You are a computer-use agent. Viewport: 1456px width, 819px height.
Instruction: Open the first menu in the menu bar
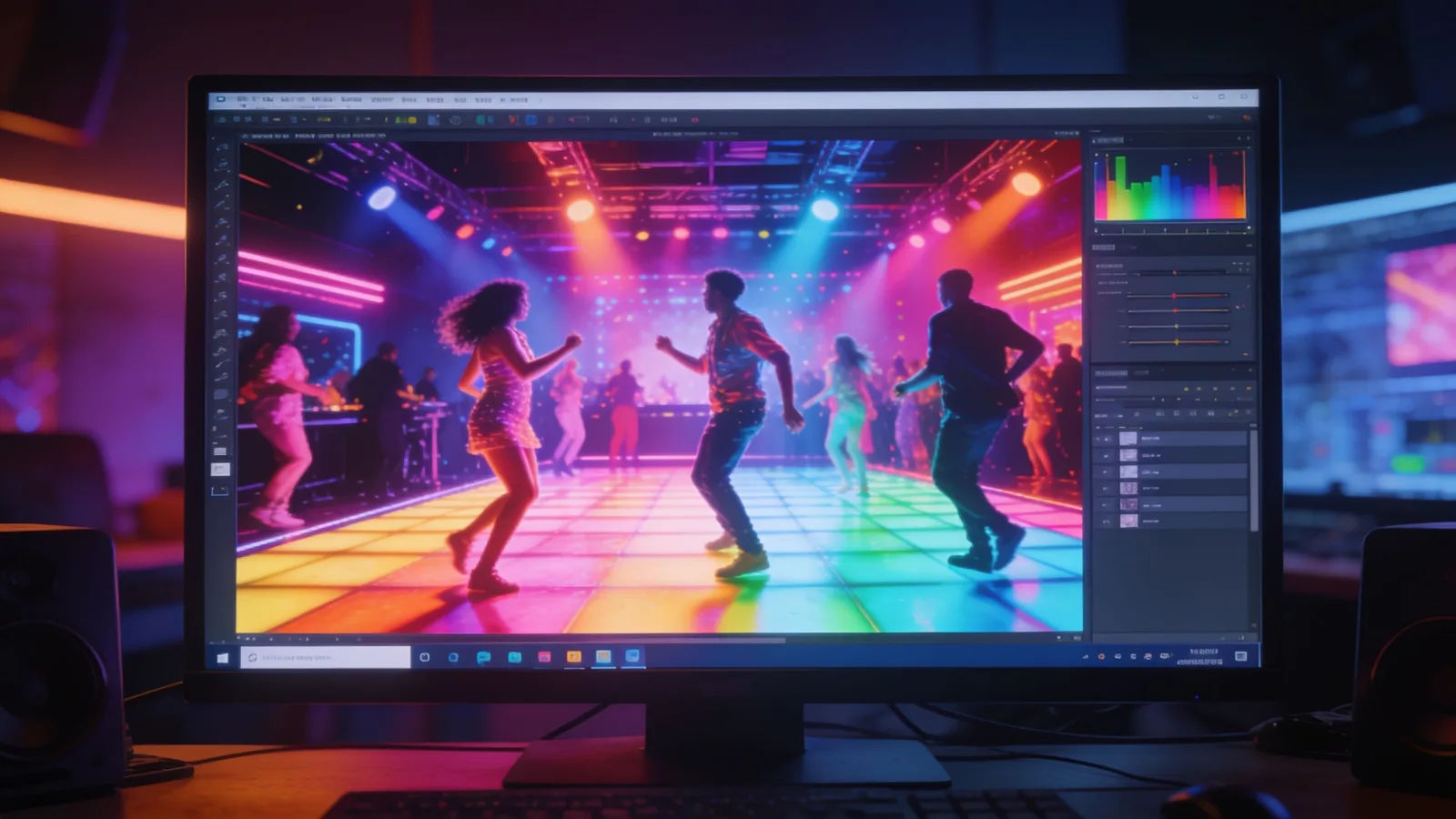point(242,98)
